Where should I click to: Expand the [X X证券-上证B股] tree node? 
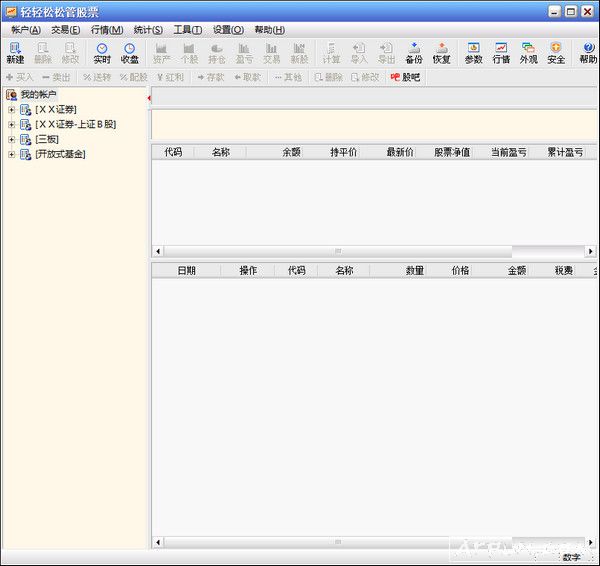pos(12,124)
